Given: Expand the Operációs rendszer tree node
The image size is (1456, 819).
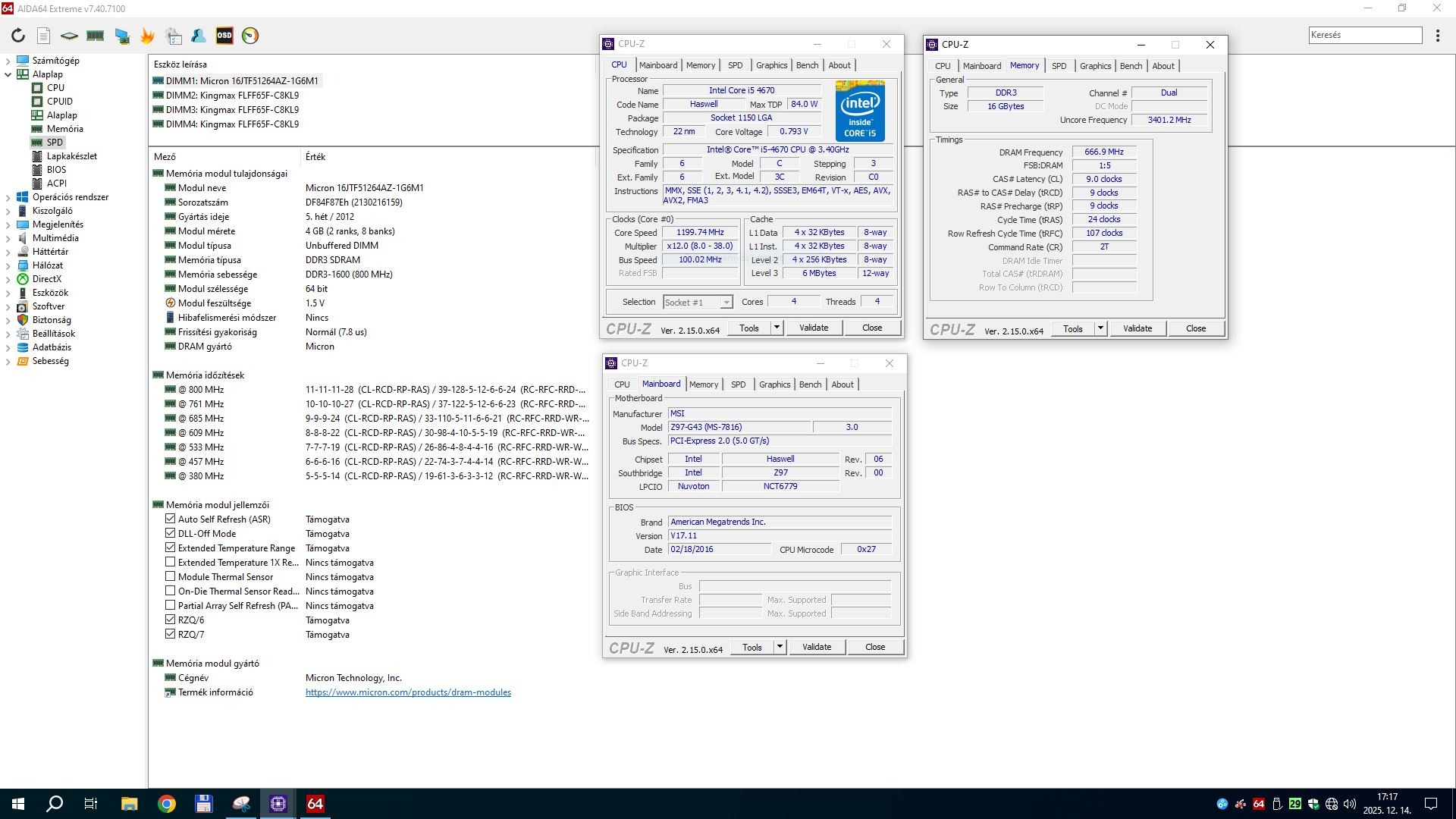Looking at the screenshot, I should (8, 197).
